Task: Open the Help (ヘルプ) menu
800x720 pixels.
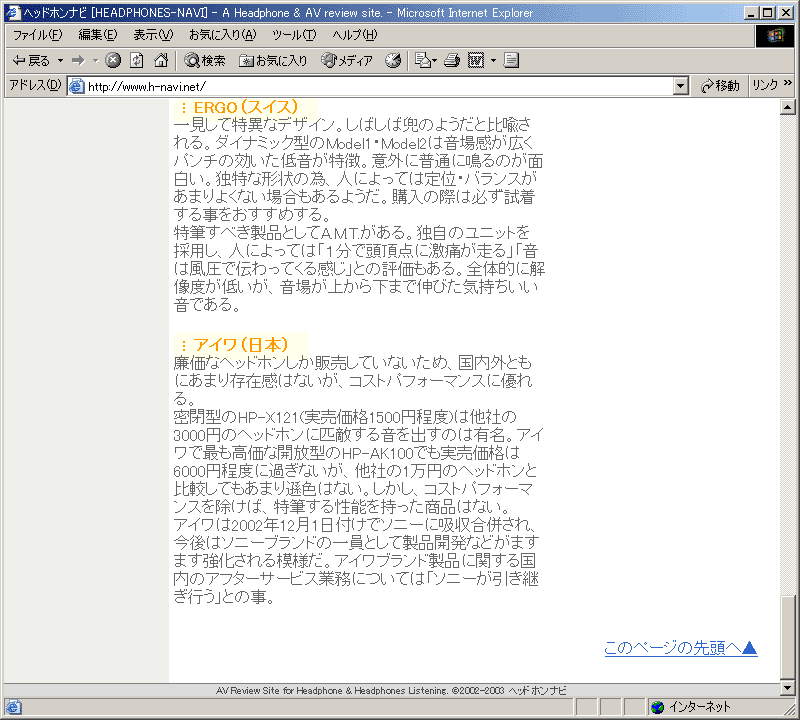Action: (355, 35)
